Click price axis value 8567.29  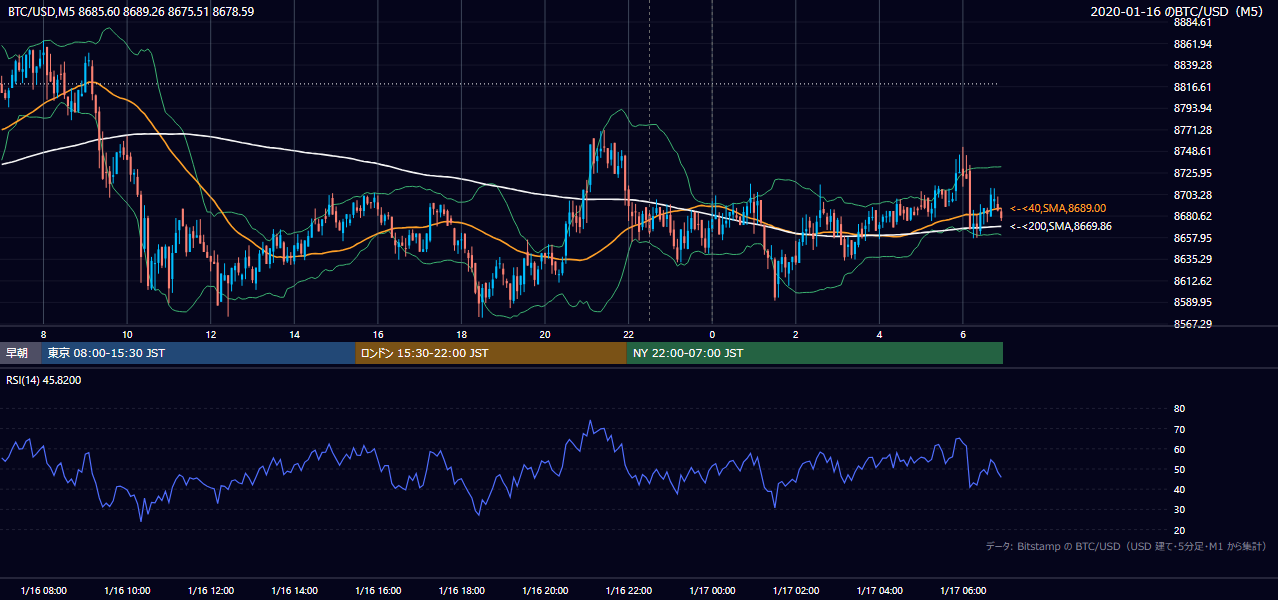[1193, 324]
